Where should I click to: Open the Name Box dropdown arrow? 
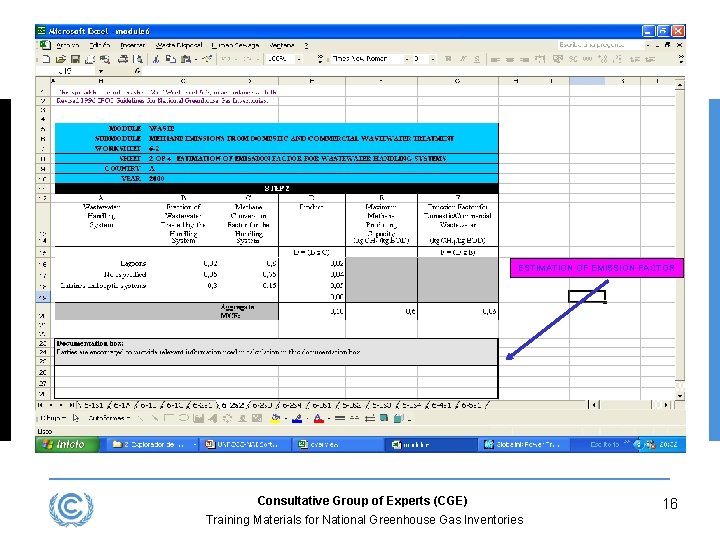click(x=101, y=71)
